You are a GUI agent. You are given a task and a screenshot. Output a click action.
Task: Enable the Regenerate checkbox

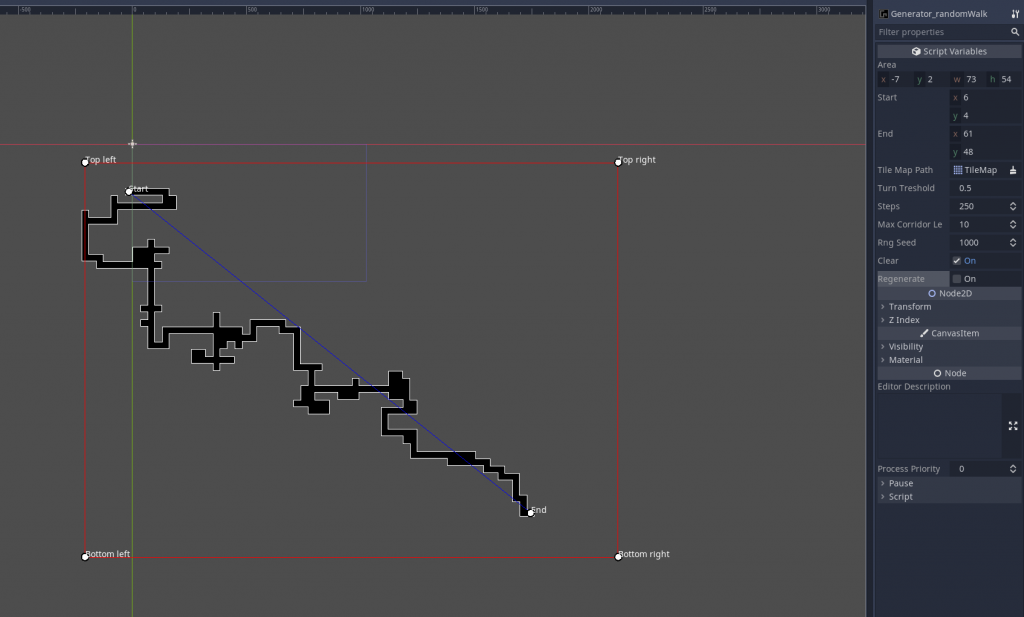[x=956, y=279]
